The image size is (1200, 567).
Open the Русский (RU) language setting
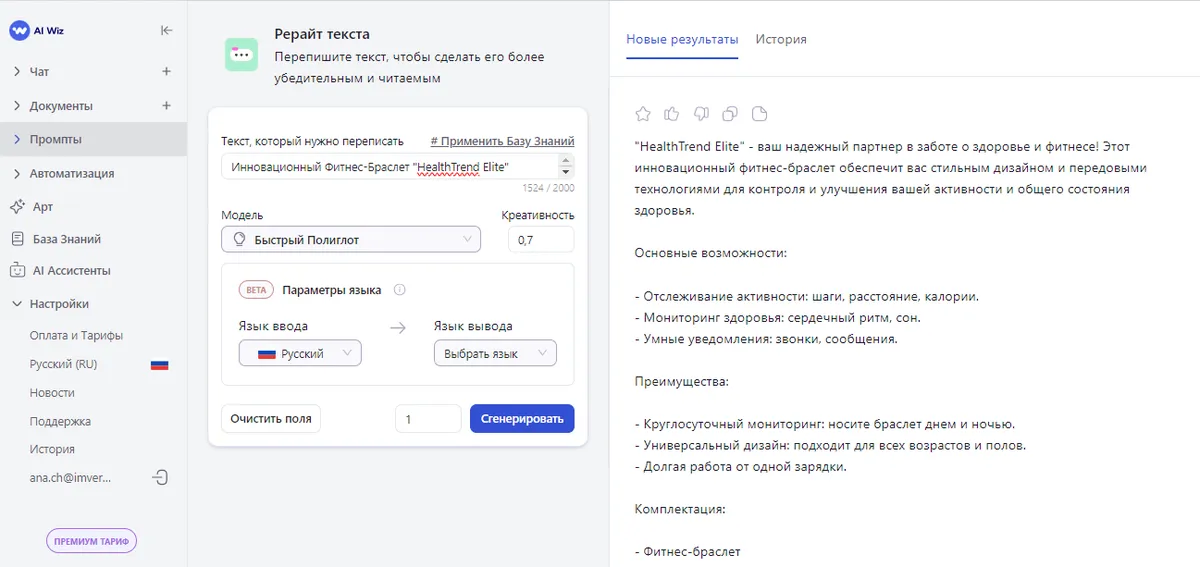(x=64, y=365)
